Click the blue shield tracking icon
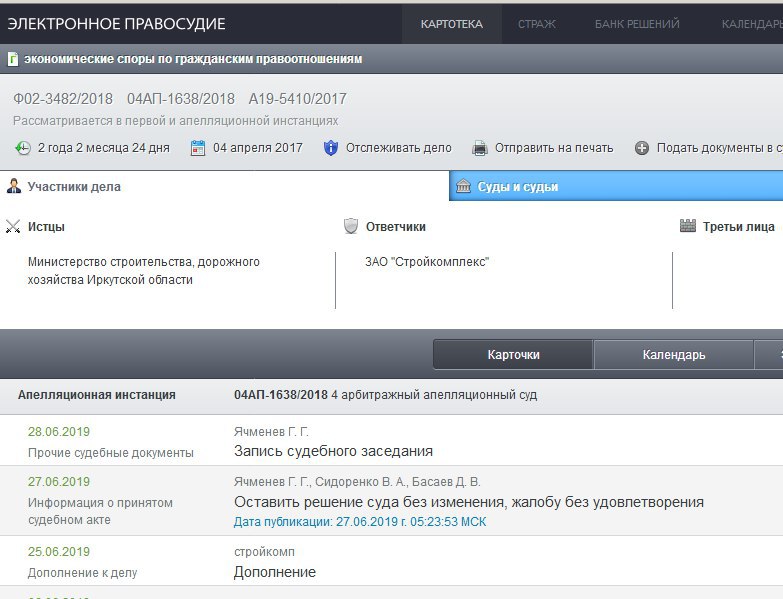This screenshot has width=783, height=599. [331, 148]
